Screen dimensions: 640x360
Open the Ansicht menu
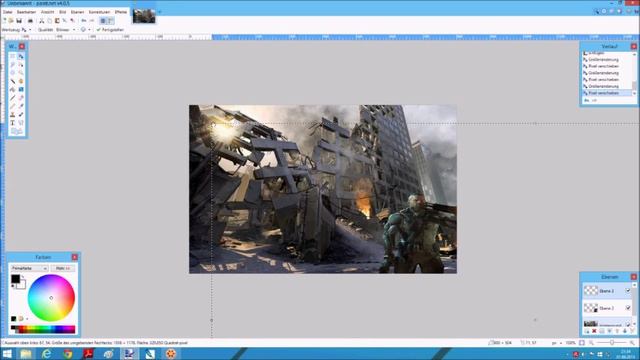[x=47, y=12]
